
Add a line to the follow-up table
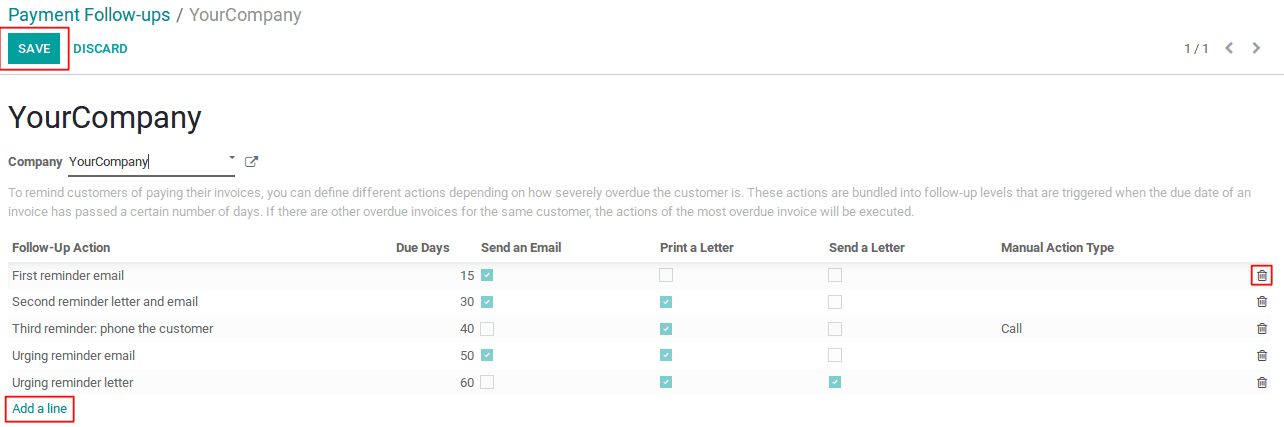[39, 408]
